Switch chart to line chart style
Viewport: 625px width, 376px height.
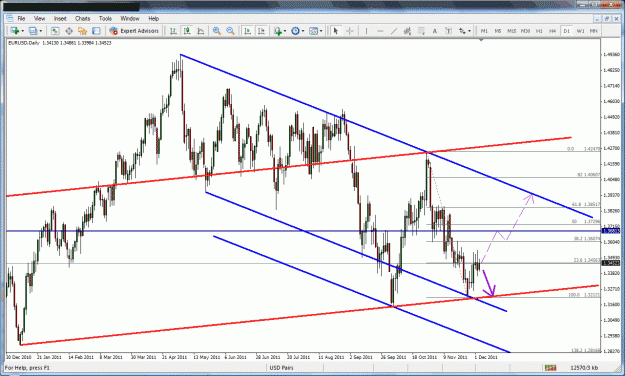point(200,31)
